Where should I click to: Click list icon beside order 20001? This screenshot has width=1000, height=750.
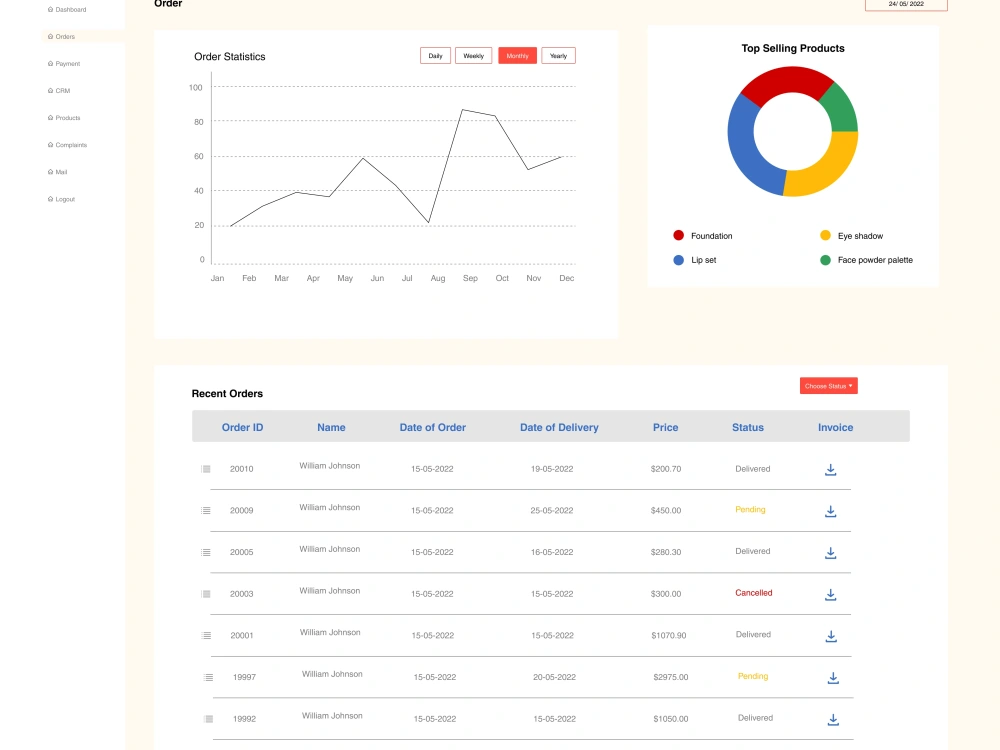click(206, 635)
